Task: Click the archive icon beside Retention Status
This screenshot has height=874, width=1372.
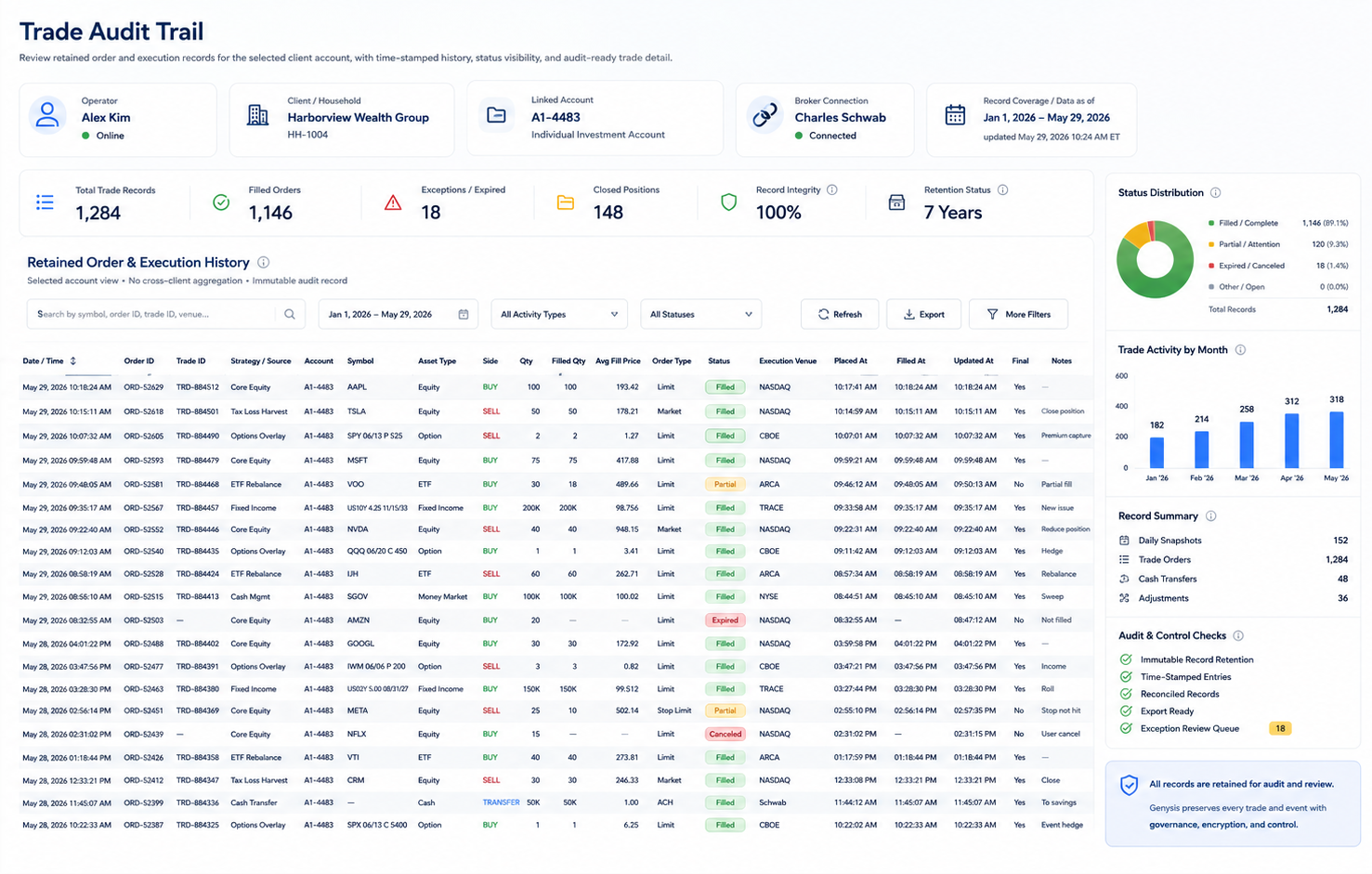Action: 896,202
